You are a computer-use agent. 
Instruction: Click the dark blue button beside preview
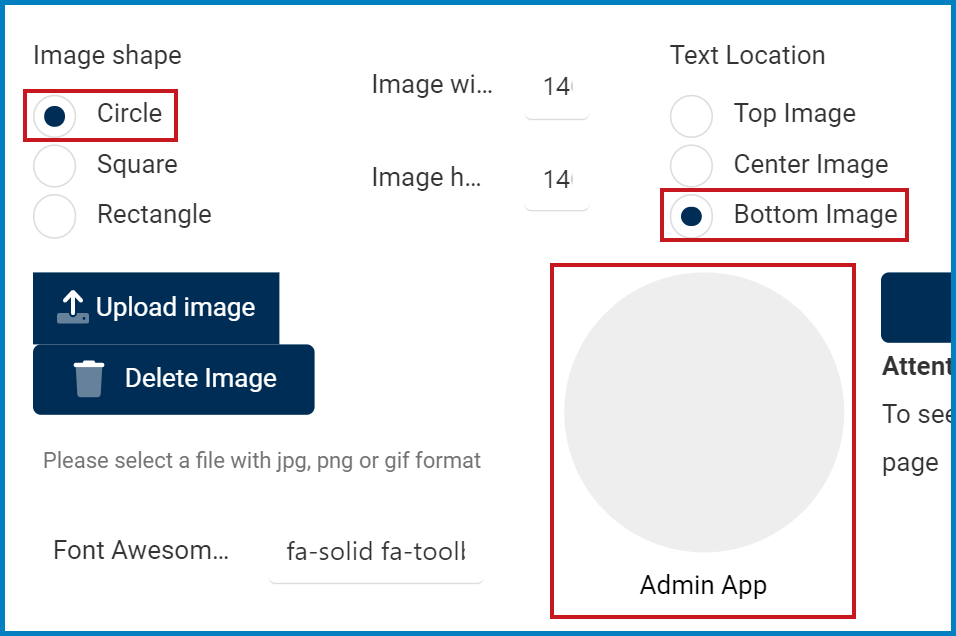(917, 307)
